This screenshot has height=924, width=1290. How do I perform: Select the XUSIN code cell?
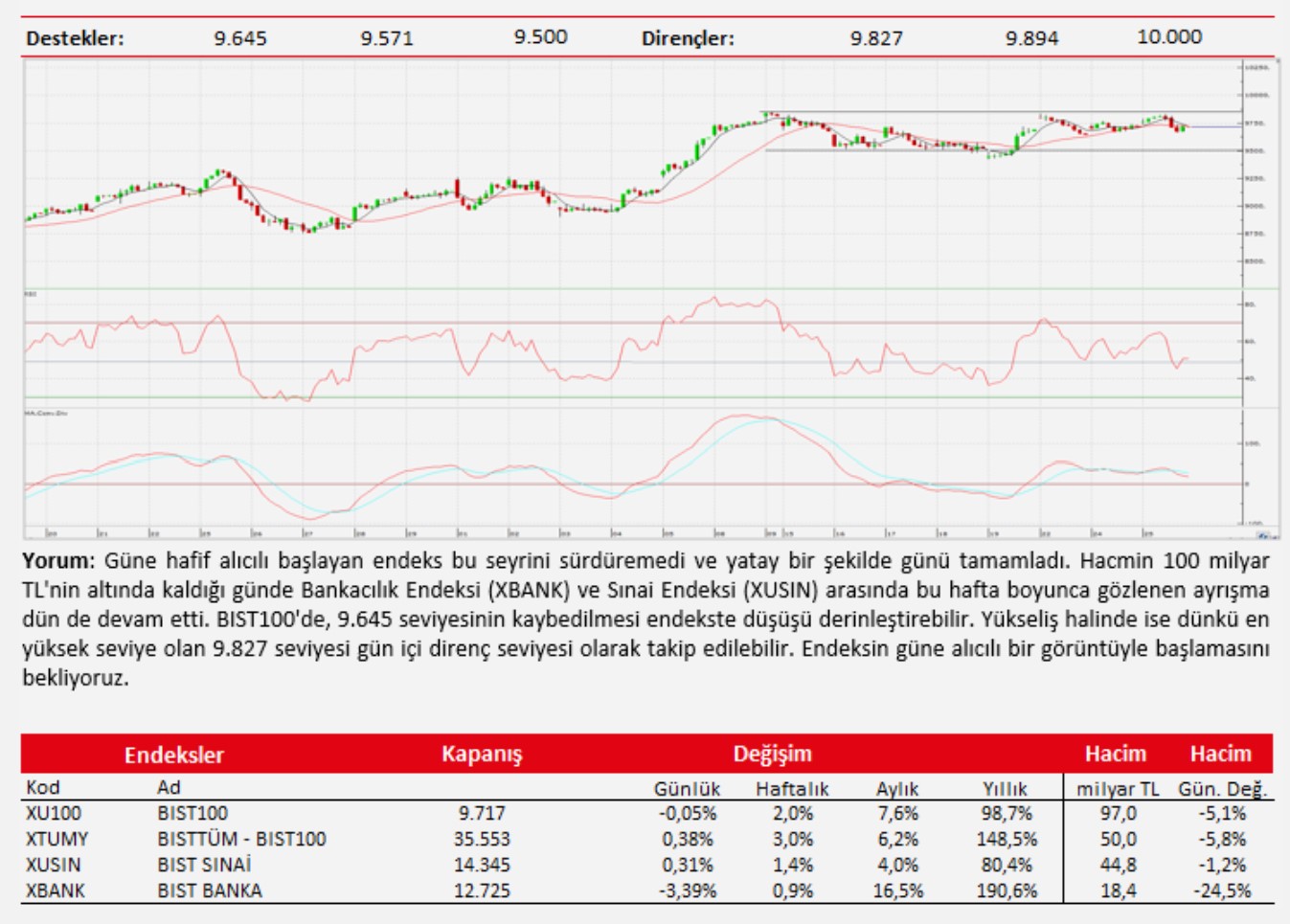54,865
